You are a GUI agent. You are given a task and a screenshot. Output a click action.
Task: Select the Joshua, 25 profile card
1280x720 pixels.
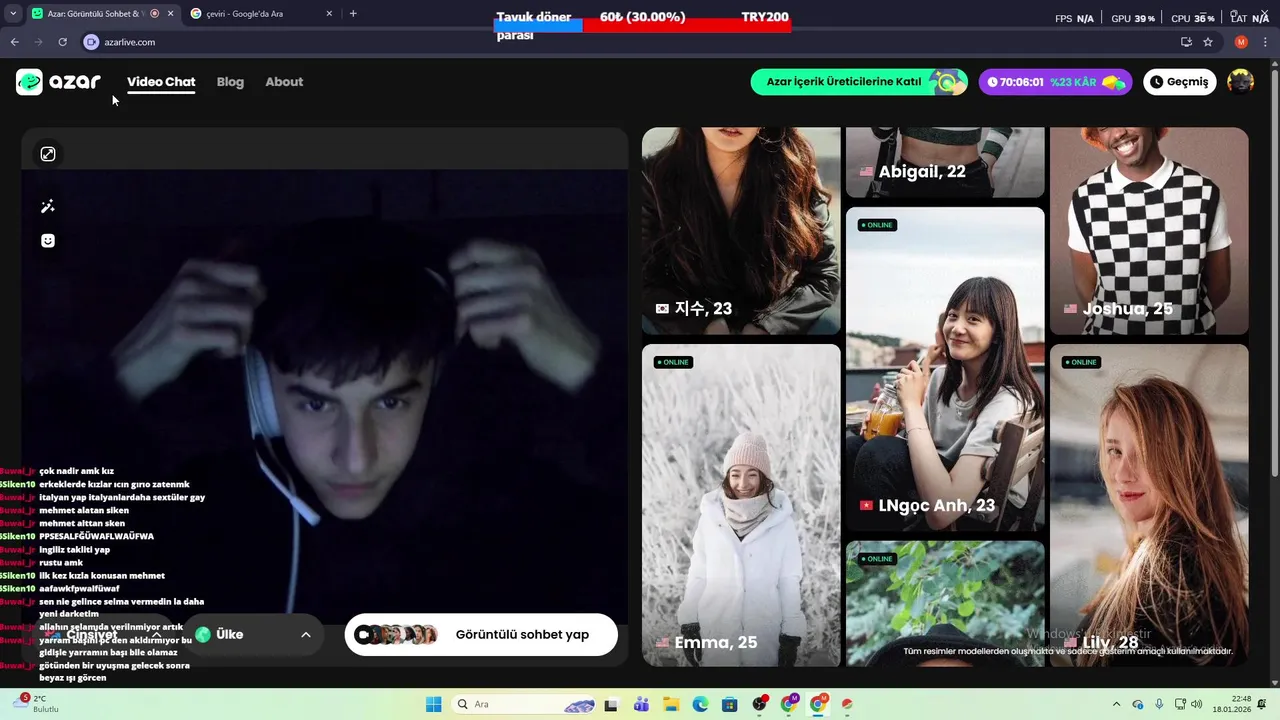click(1149, 231)
